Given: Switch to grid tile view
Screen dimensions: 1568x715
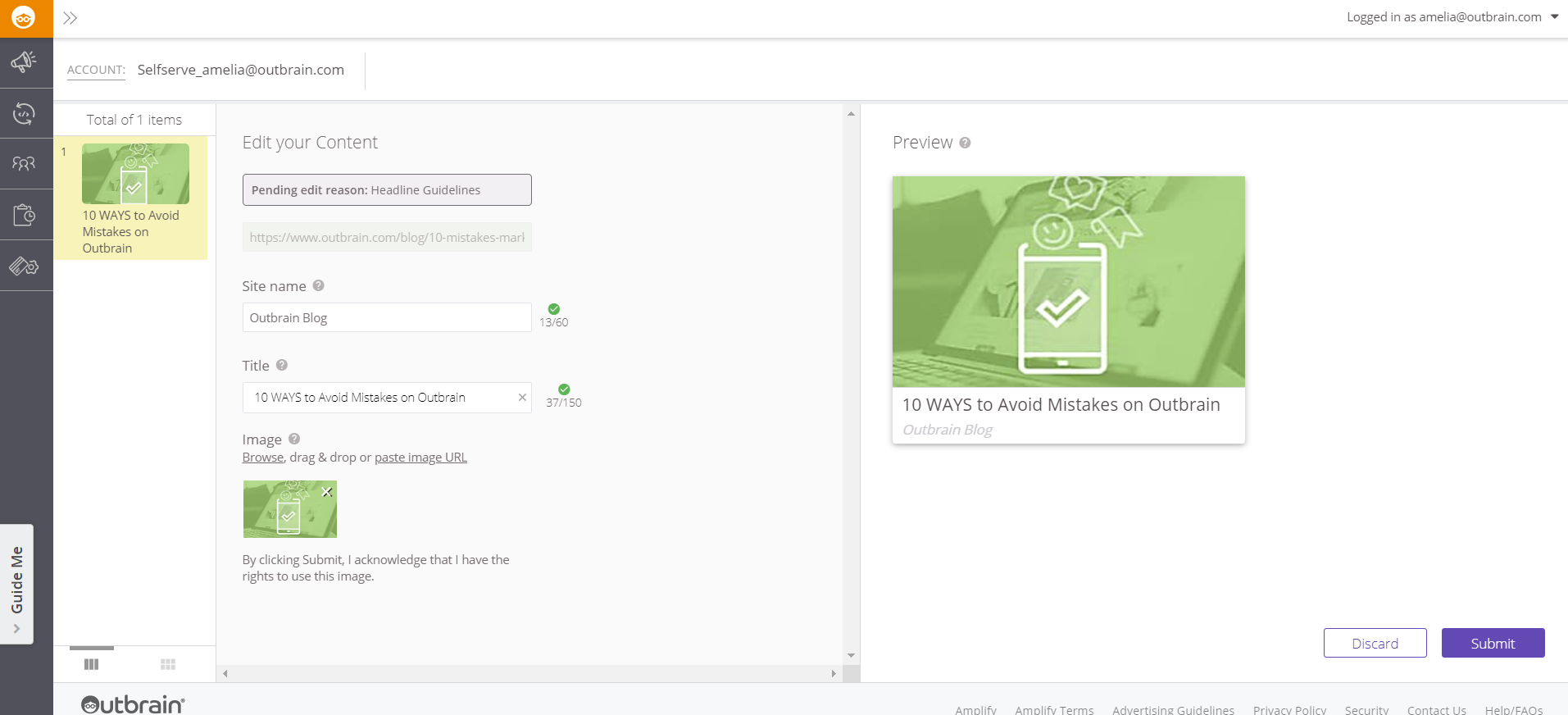Looking at the screenshot, I should (168, 664).
